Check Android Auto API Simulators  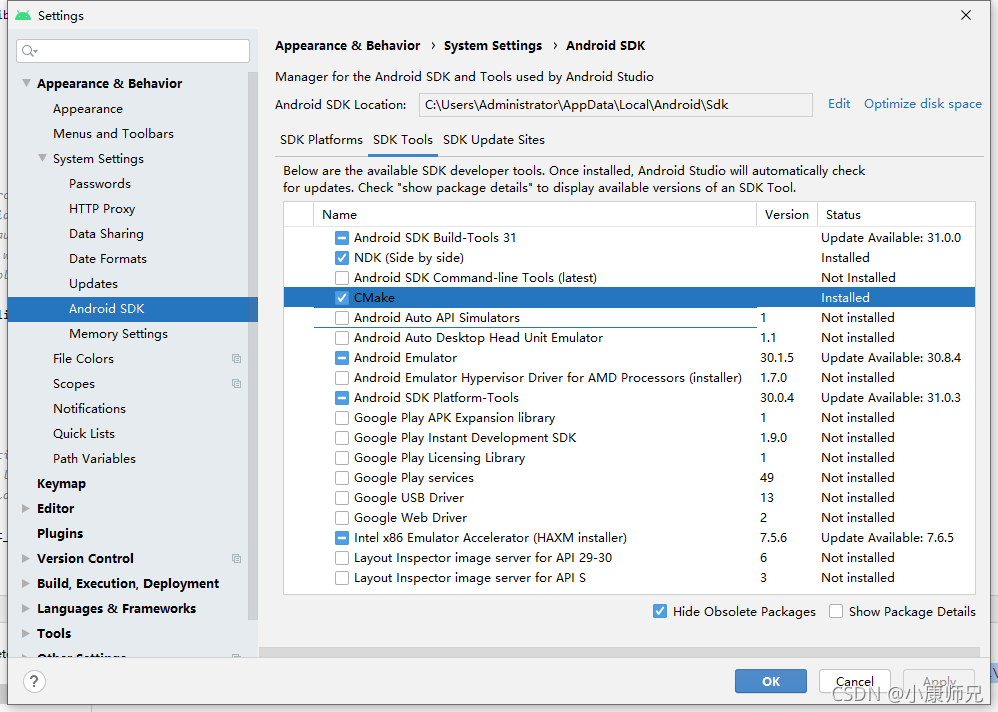click(342, 318)
